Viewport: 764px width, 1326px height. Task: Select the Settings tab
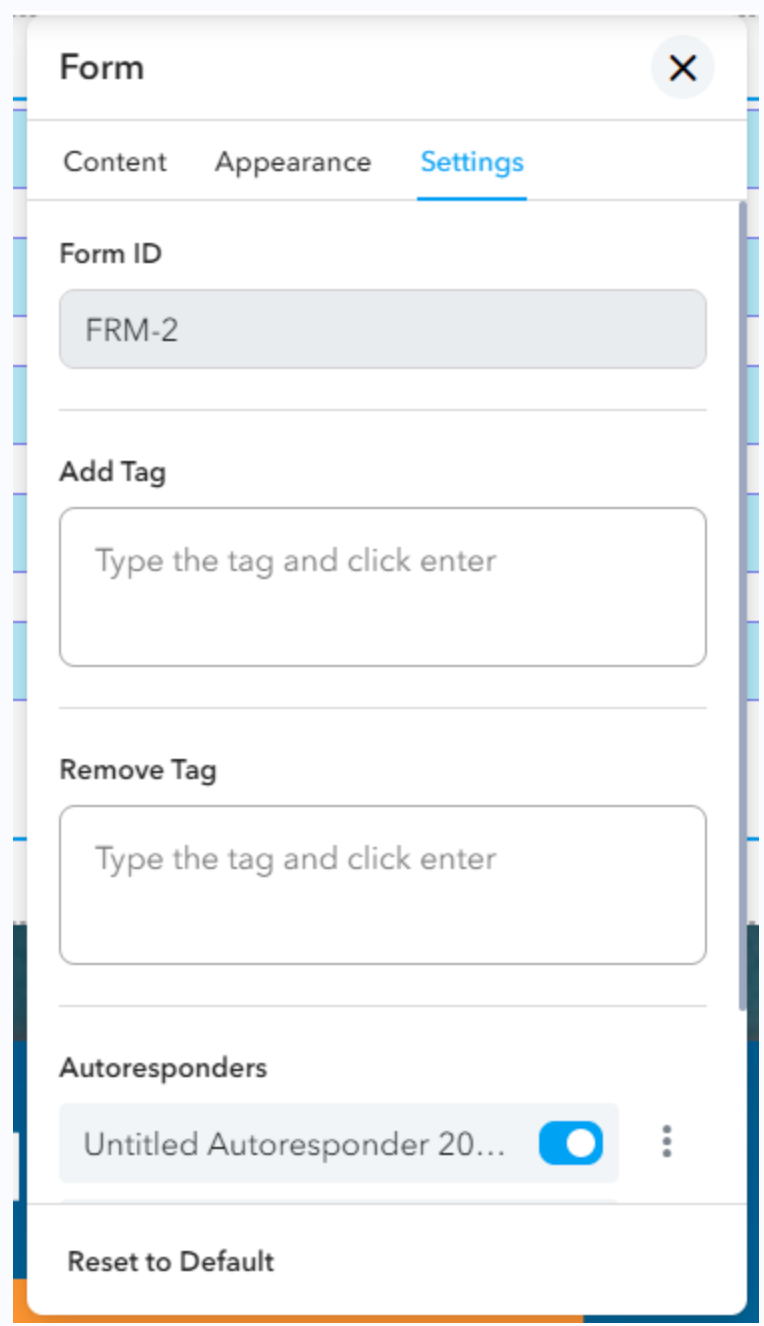(x=471, y=162)
